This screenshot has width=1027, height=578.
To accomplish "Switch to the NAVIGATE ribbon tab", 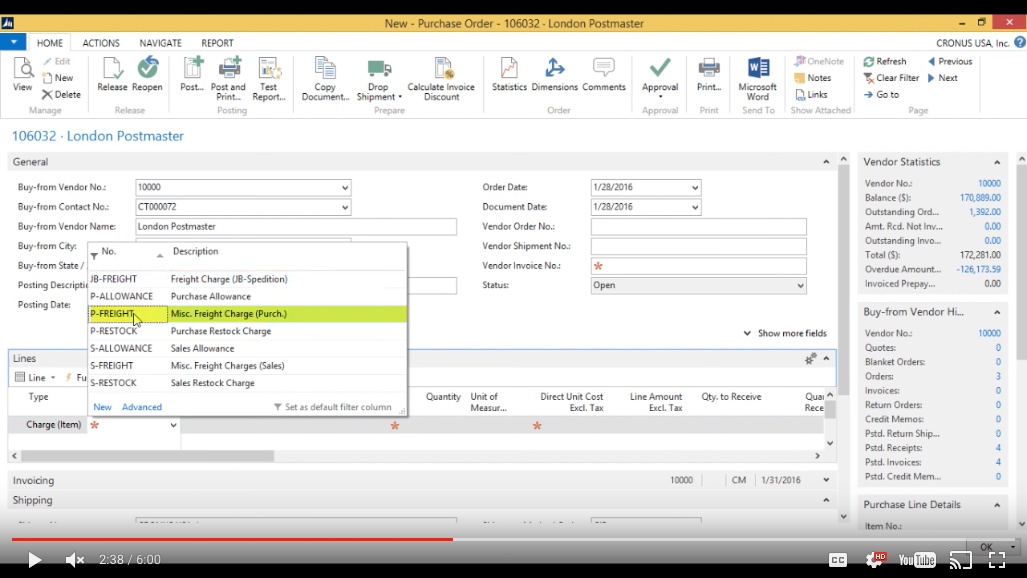I will [x=160, y=43].
